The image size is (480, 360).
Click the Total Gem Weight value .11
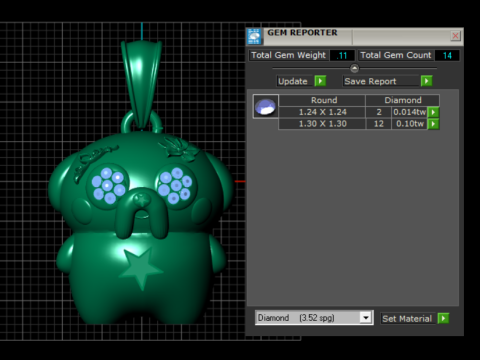[x=342, y=55]
